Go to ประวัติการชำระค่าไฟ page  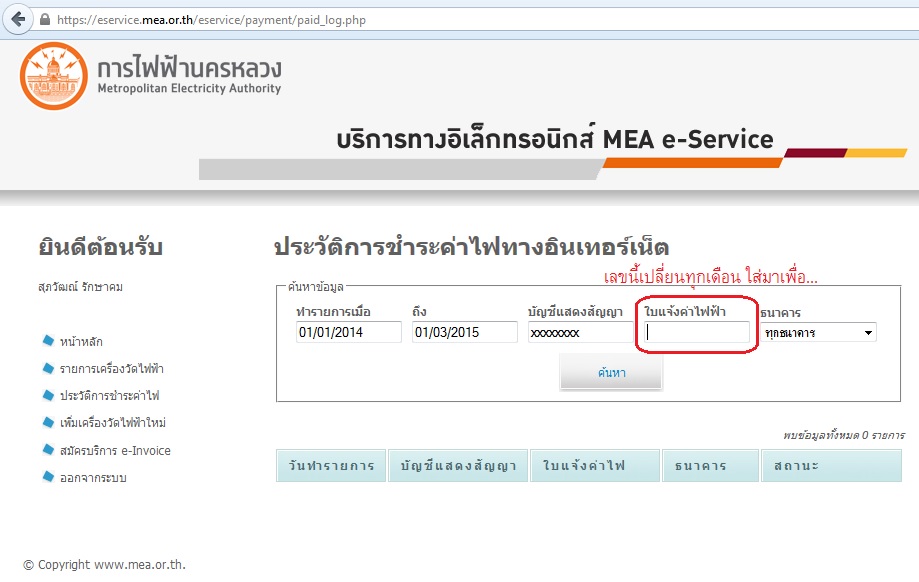[109, 396]
